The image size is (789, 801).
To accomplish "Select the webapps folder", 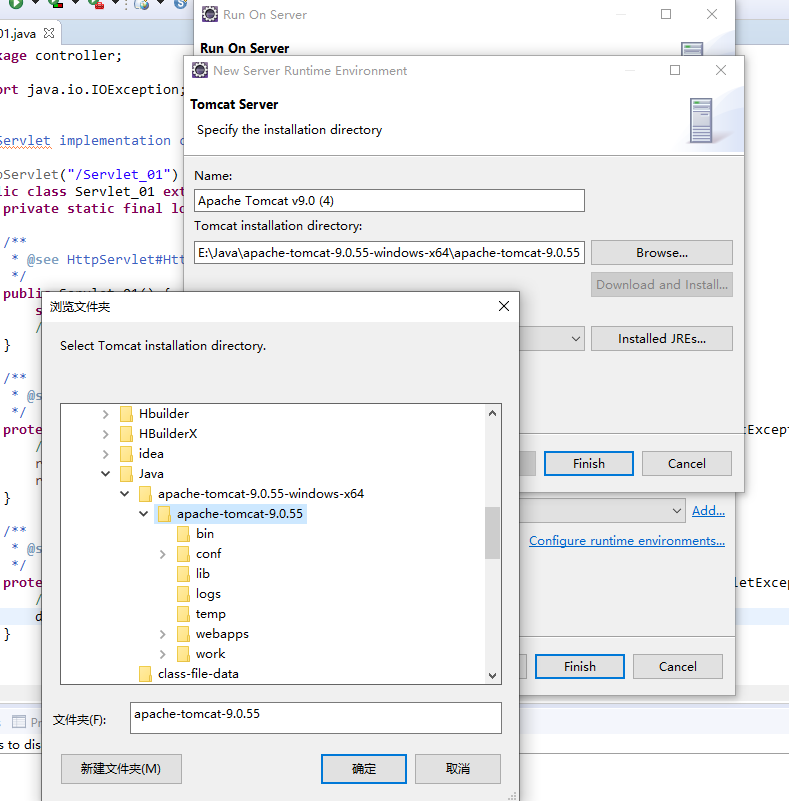I will coord(222,634).
